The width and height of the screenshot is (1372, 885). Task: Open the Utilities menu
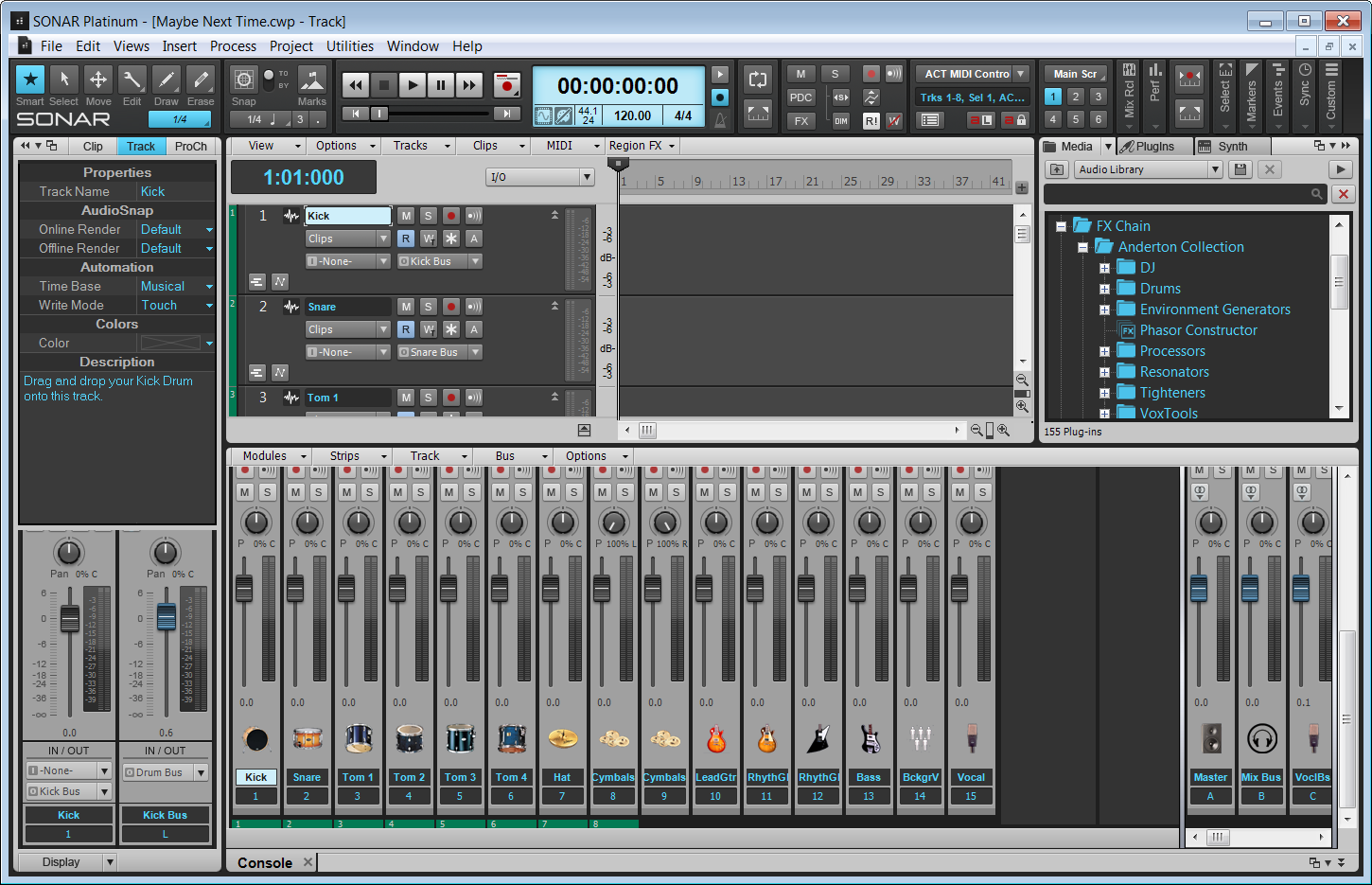[350, 46]
